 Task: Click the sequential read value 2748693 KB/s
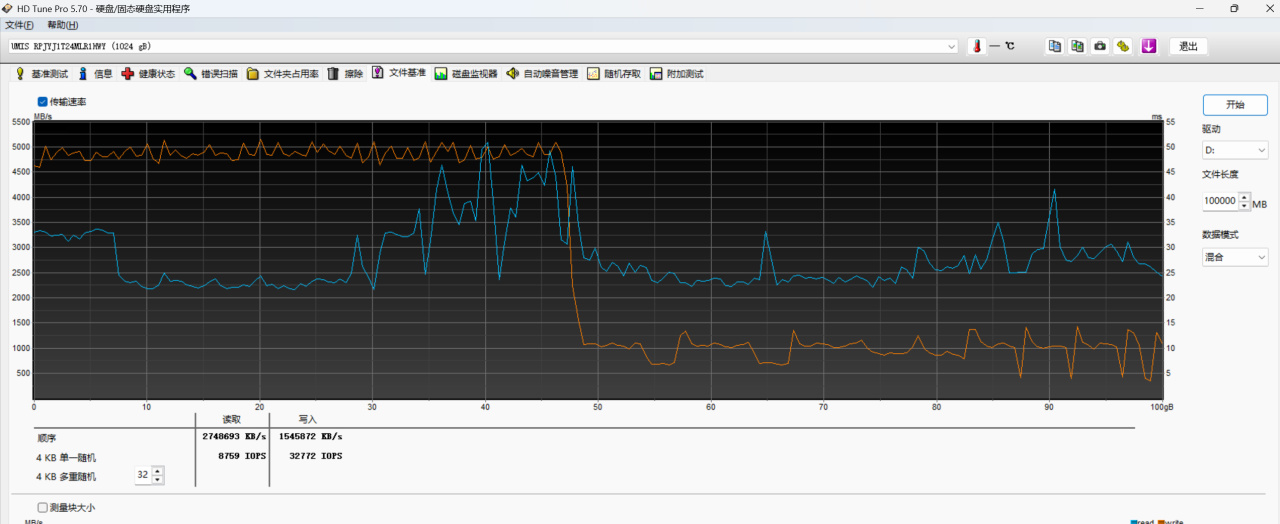pyautogui.click(x=232, y=437)
